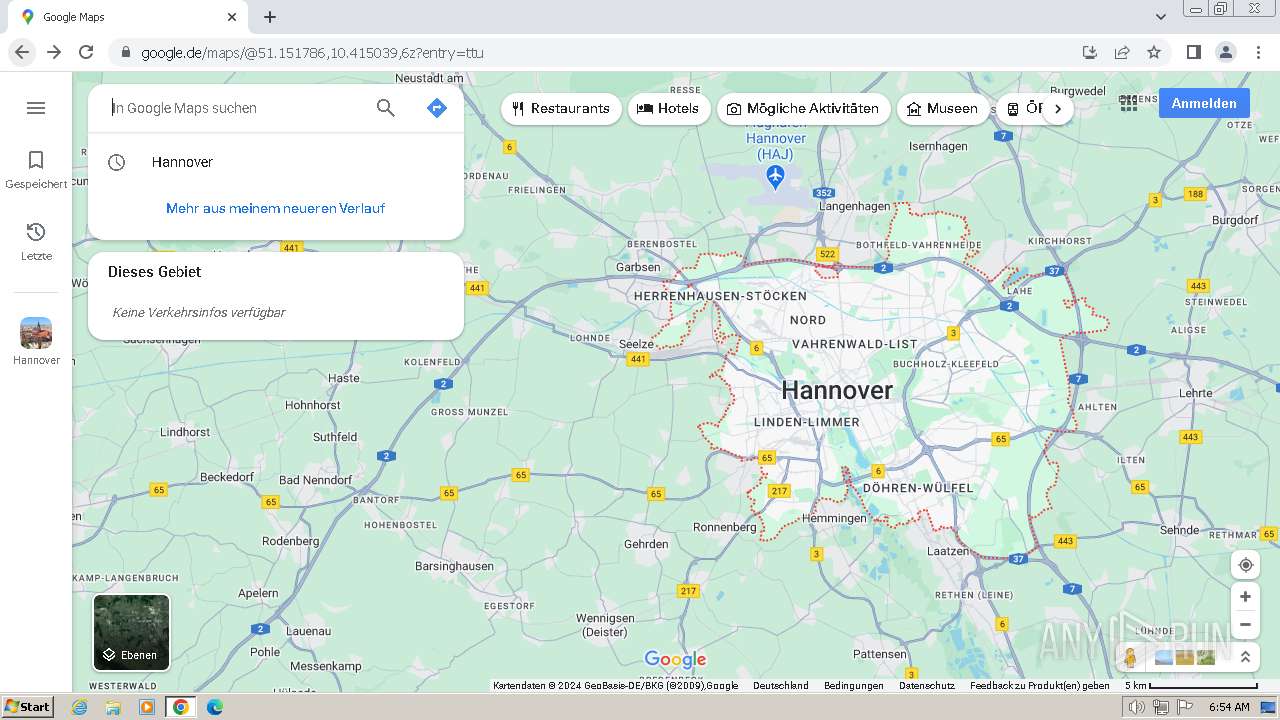Launch Internet Explorer from taskbar
The height and width of the screenshot is (720, 1280).
click(x=79, y=707)
